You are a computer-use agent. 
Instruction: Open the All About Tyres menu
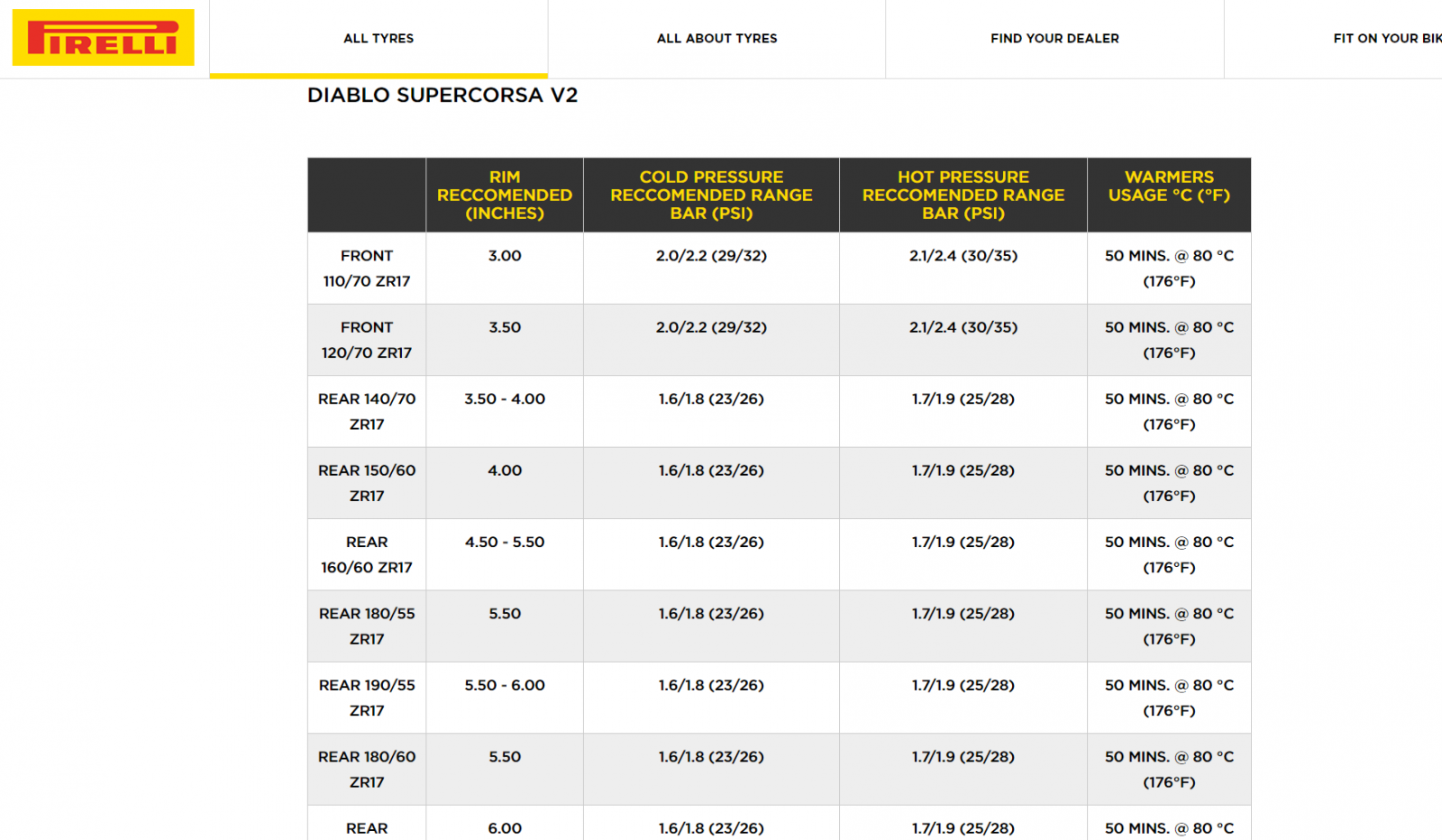tap(716, 39)
